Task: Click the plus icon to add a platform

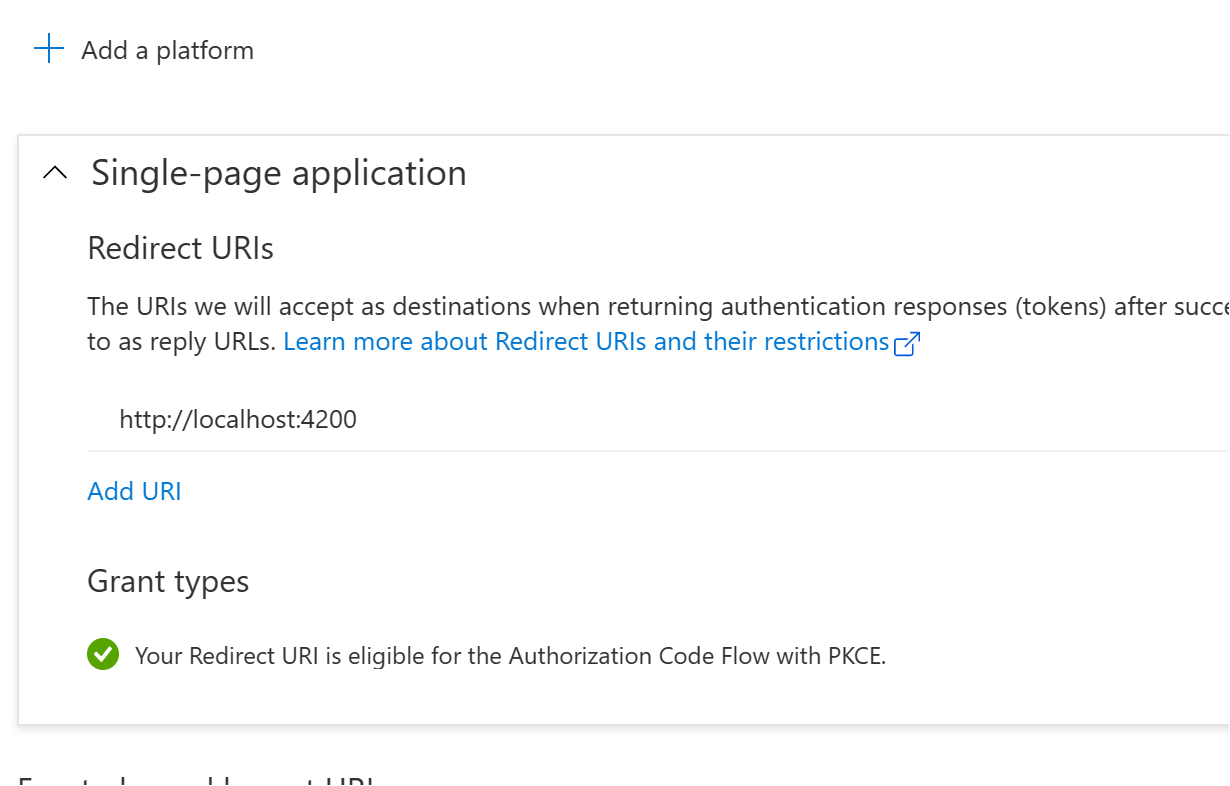Action: click(48, 48)
